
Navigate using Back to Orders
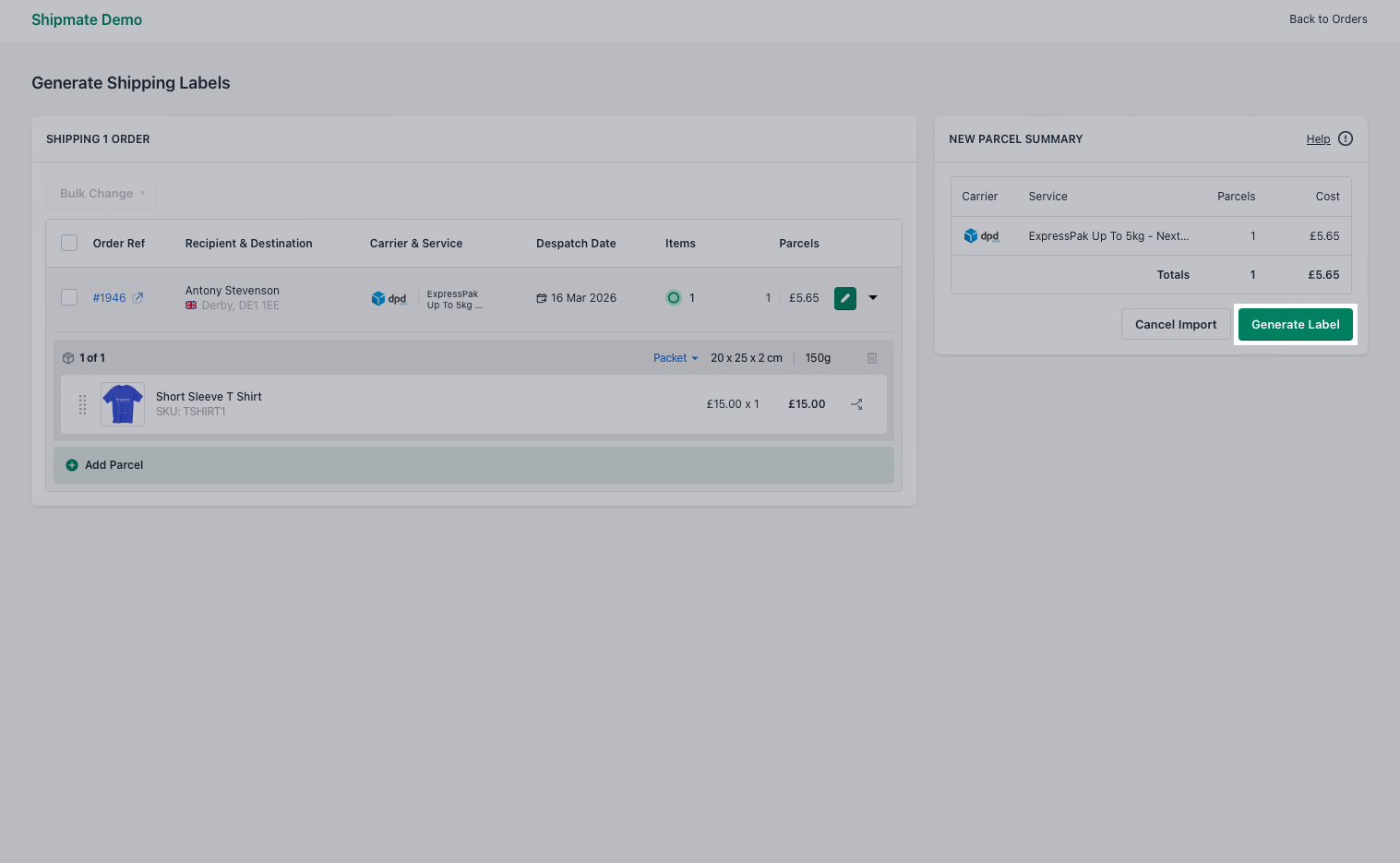pos(1328,18)
